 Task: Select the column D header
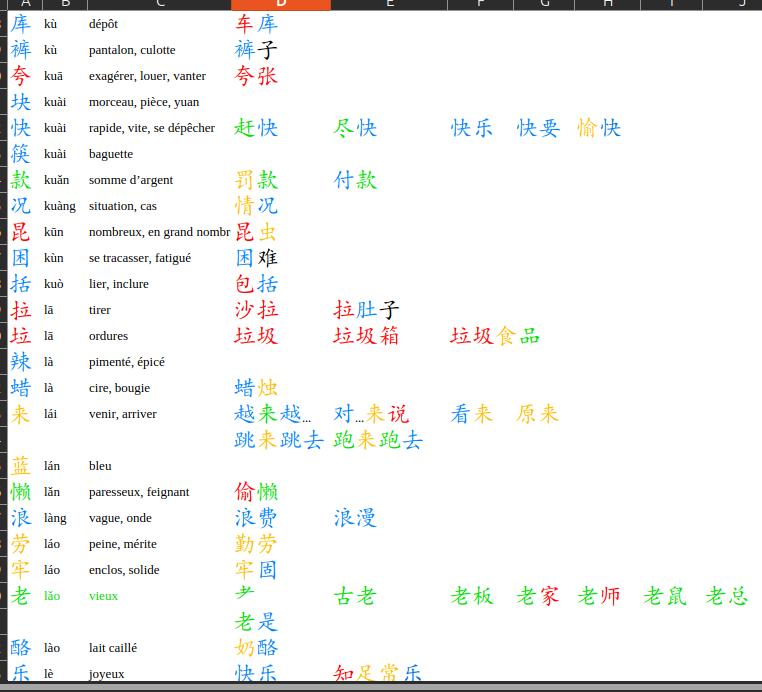pyautogui.click(x=281, y=4)
